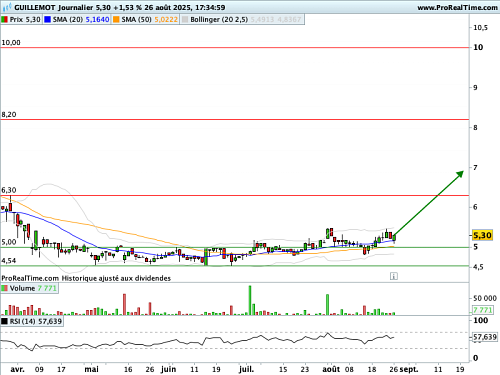This screenshot has height=375, width=500.
Task: Select the 10,00 red resistance line
Action: [x=235, y=48]
